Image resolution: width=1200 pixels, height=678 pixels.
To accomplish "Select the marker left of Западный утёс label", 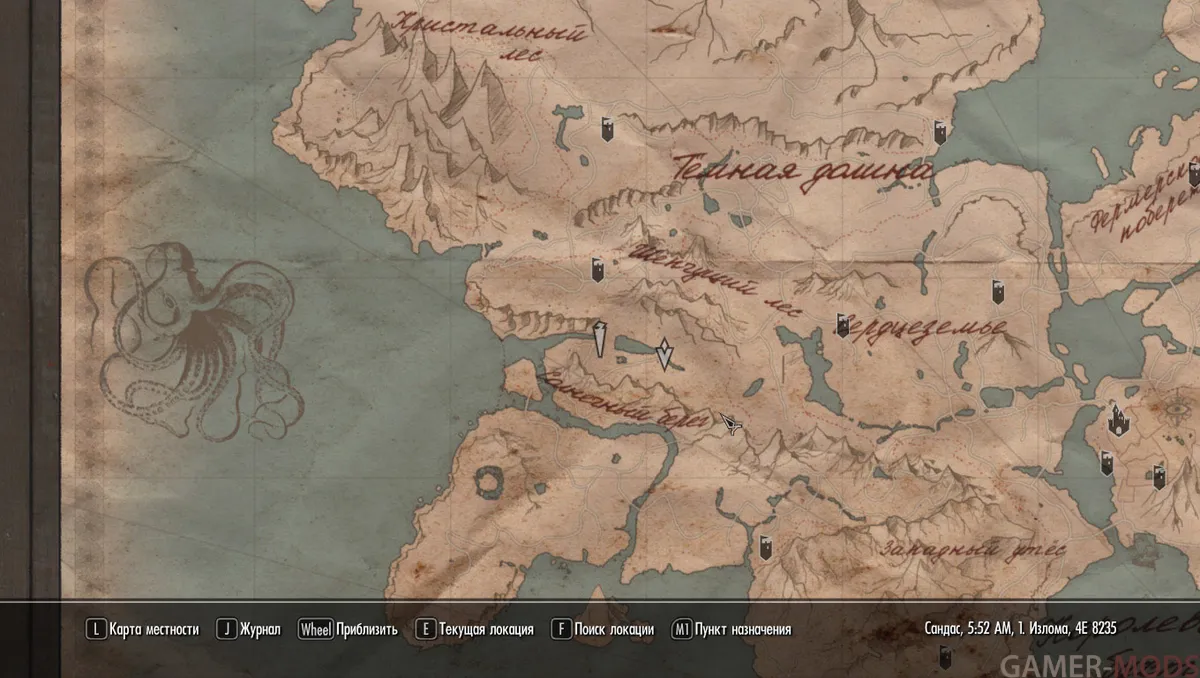I will coord(765,546).
